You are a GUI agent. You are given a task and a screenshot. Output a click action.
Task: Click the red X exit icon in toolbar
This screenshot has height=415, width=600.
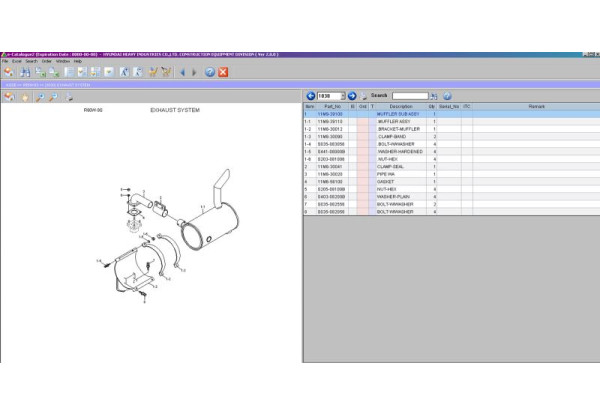tap(223, 72)
